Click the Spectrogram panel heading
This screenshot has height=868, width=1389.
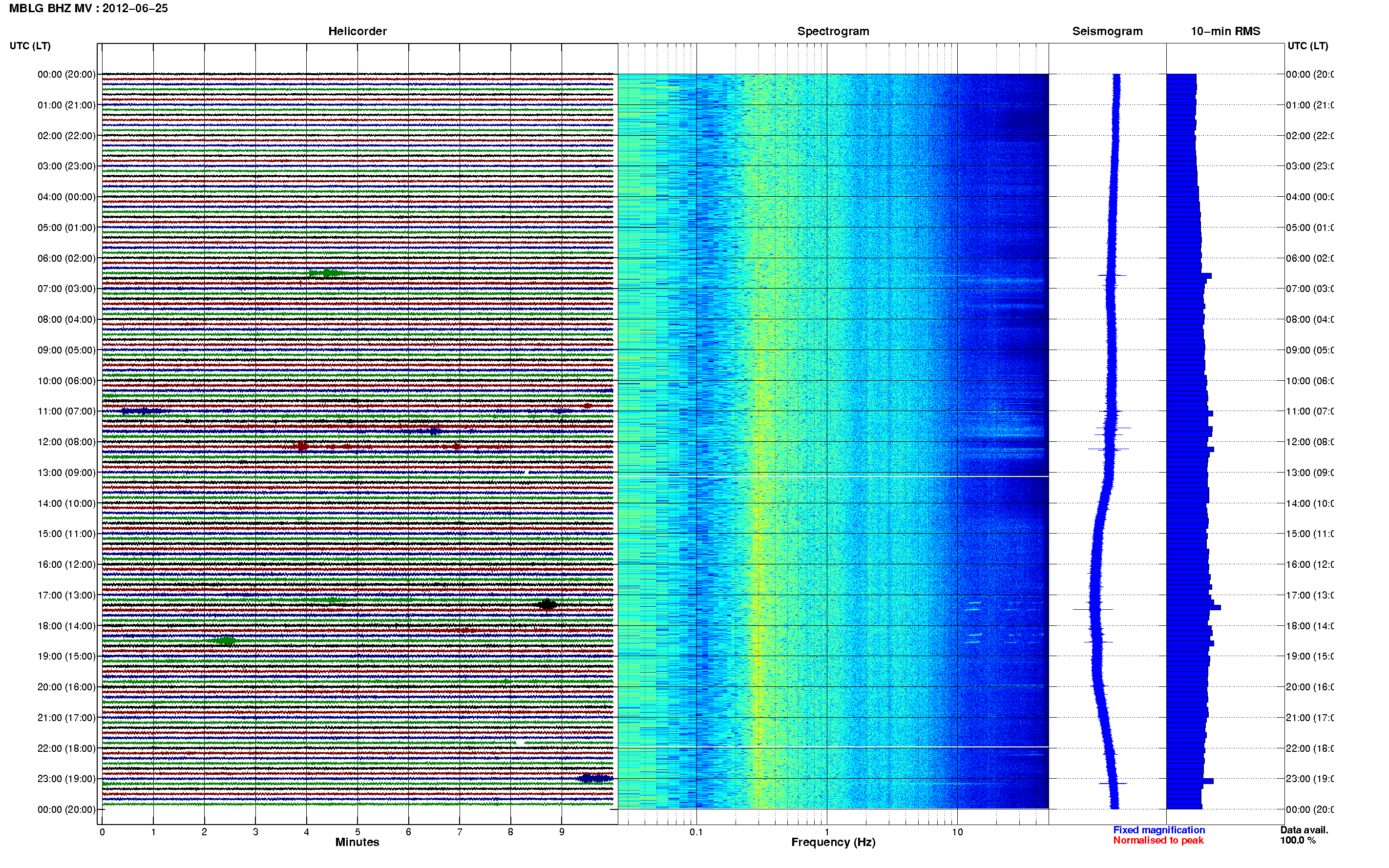(x=833, y=31)
